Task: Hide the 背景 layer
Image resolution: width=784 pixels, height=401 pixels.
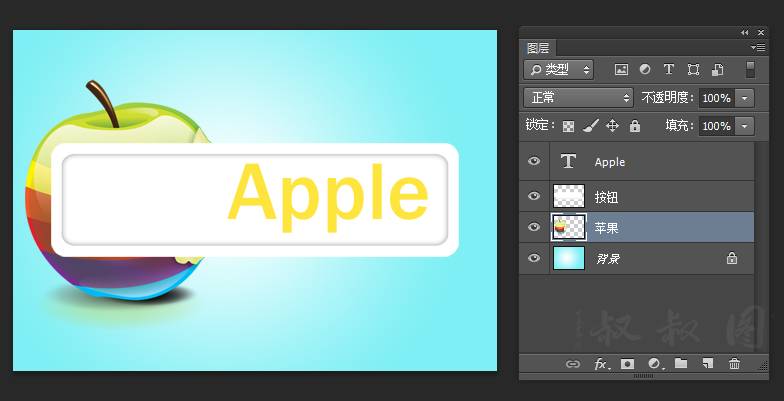Action: 534,258
